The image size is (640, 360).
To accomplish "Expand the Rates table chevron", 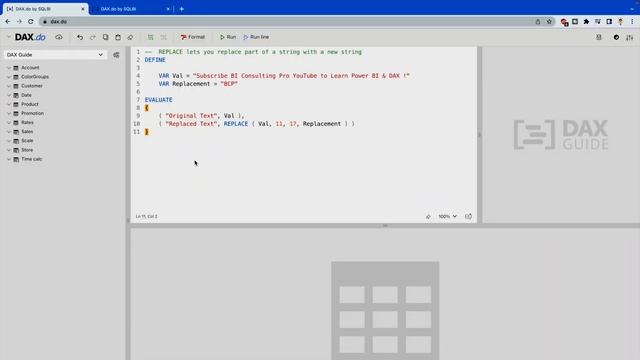I will pos(9,122).
